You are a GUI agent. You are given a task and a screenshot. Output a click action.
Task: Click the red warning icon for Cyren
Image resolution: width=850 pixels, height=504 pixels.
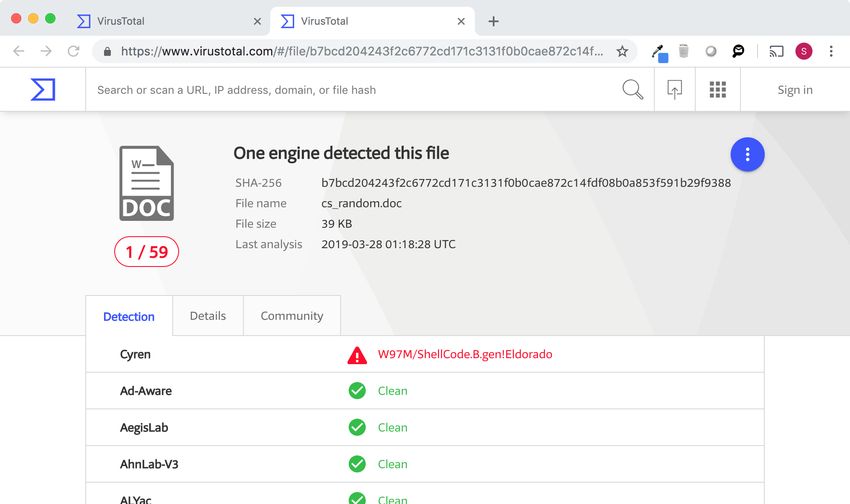click(357, 355)
